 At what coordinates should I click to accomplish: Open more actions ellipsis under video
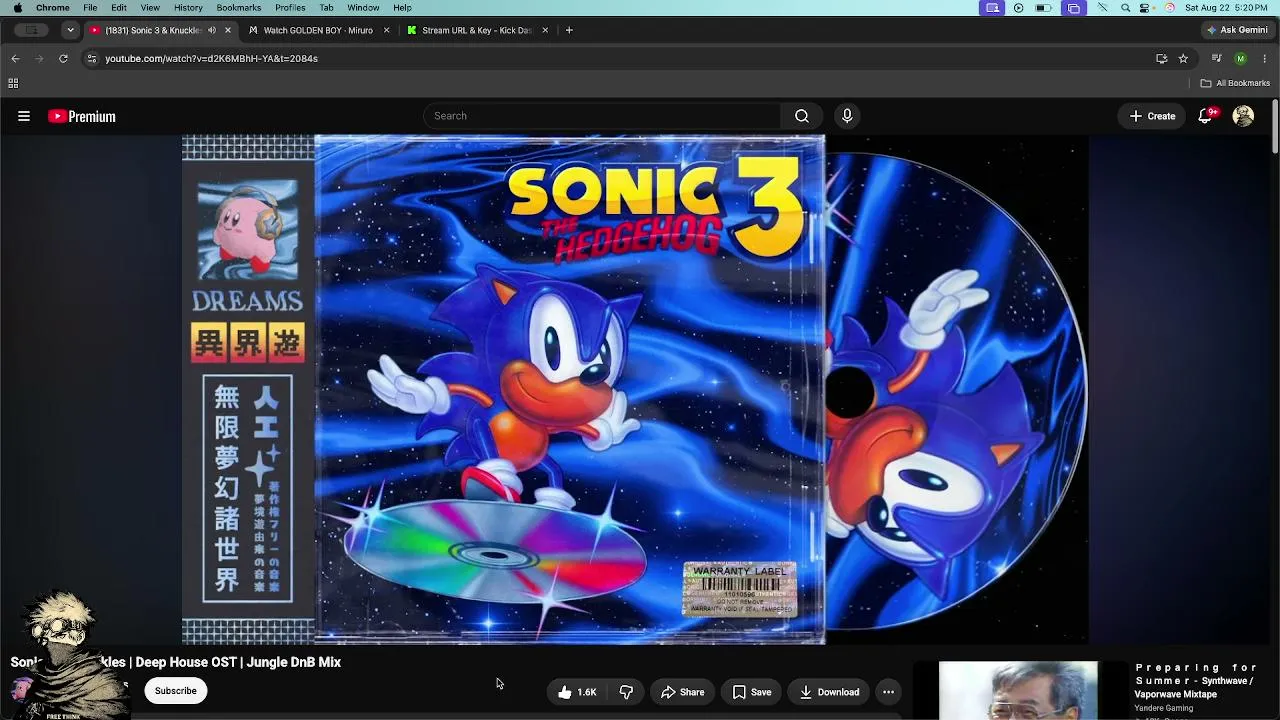click(888, 692)
